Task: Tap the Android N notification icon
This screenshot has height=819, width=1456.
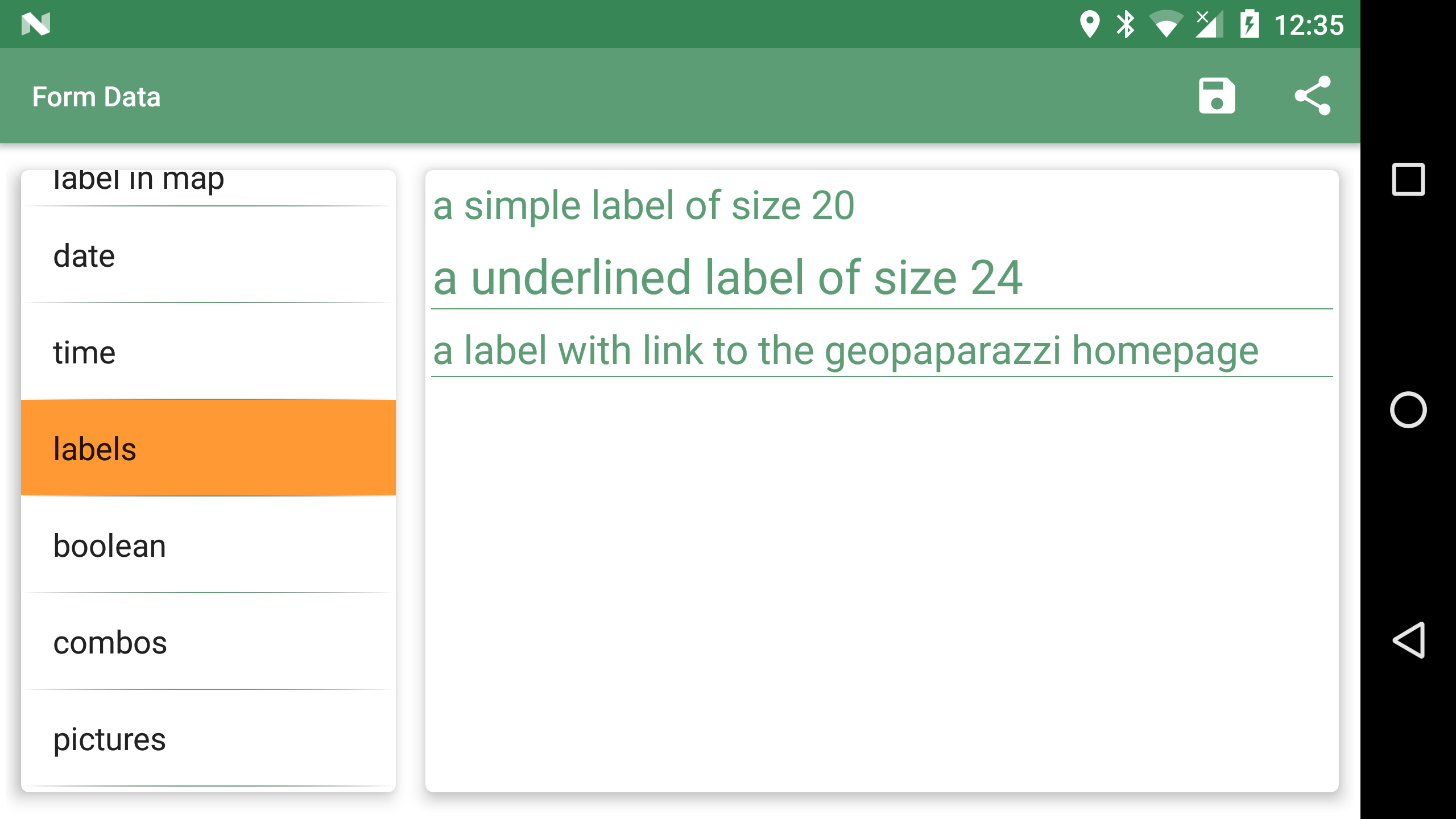Action: point(36,24)
